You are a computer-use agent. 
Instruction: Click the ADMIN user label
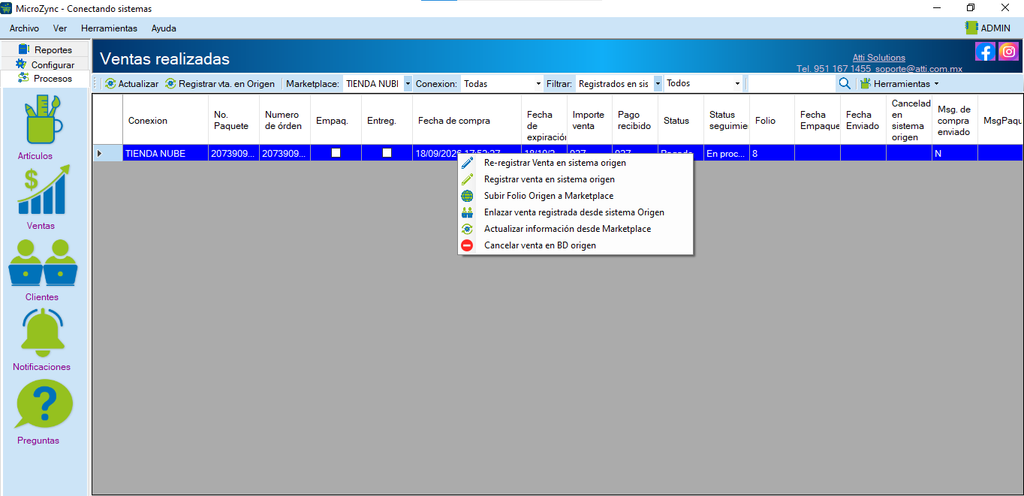[995, 28]
